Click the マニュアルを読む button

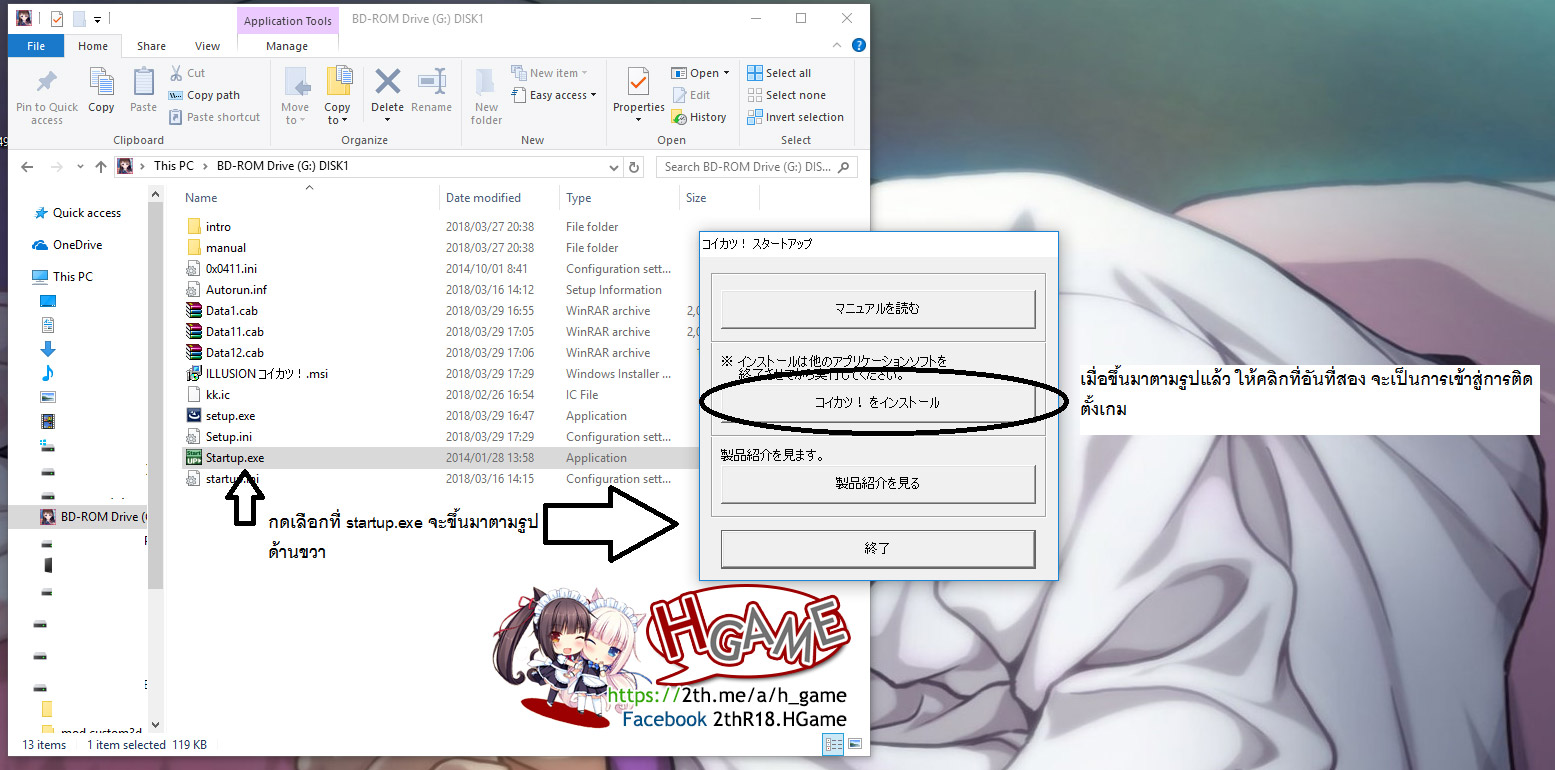(x=877, y=309)
